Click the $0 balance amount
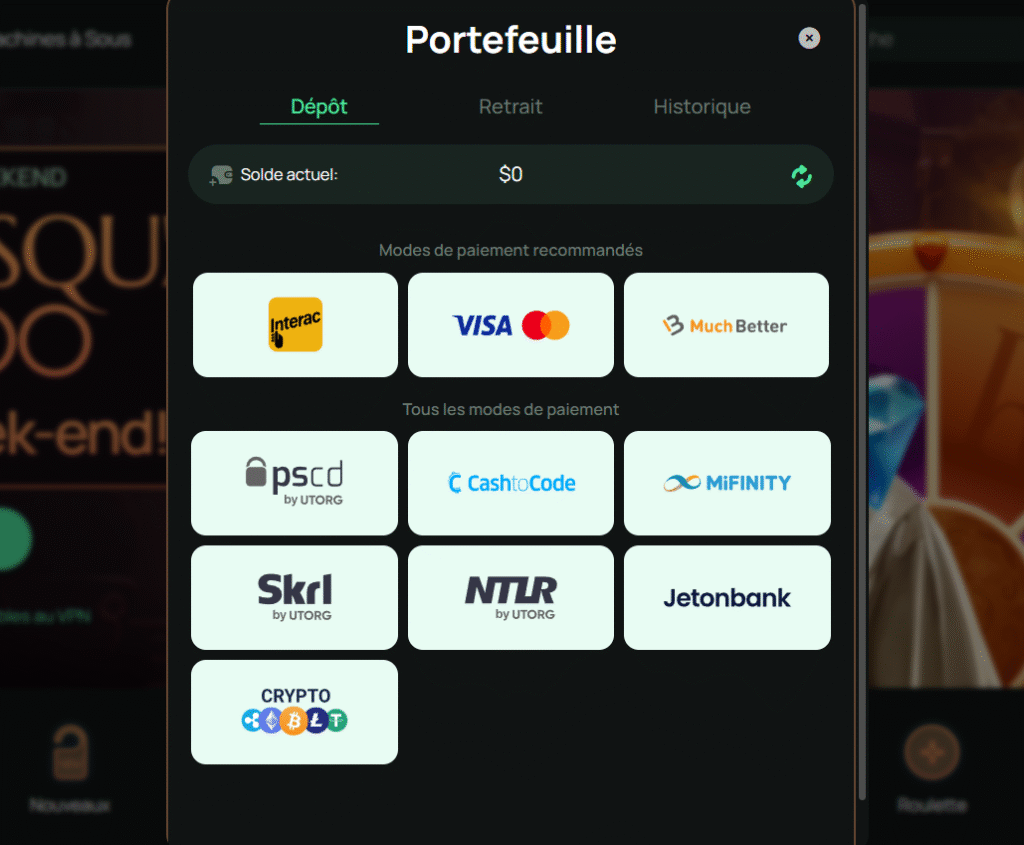 [x=511, y=174]
